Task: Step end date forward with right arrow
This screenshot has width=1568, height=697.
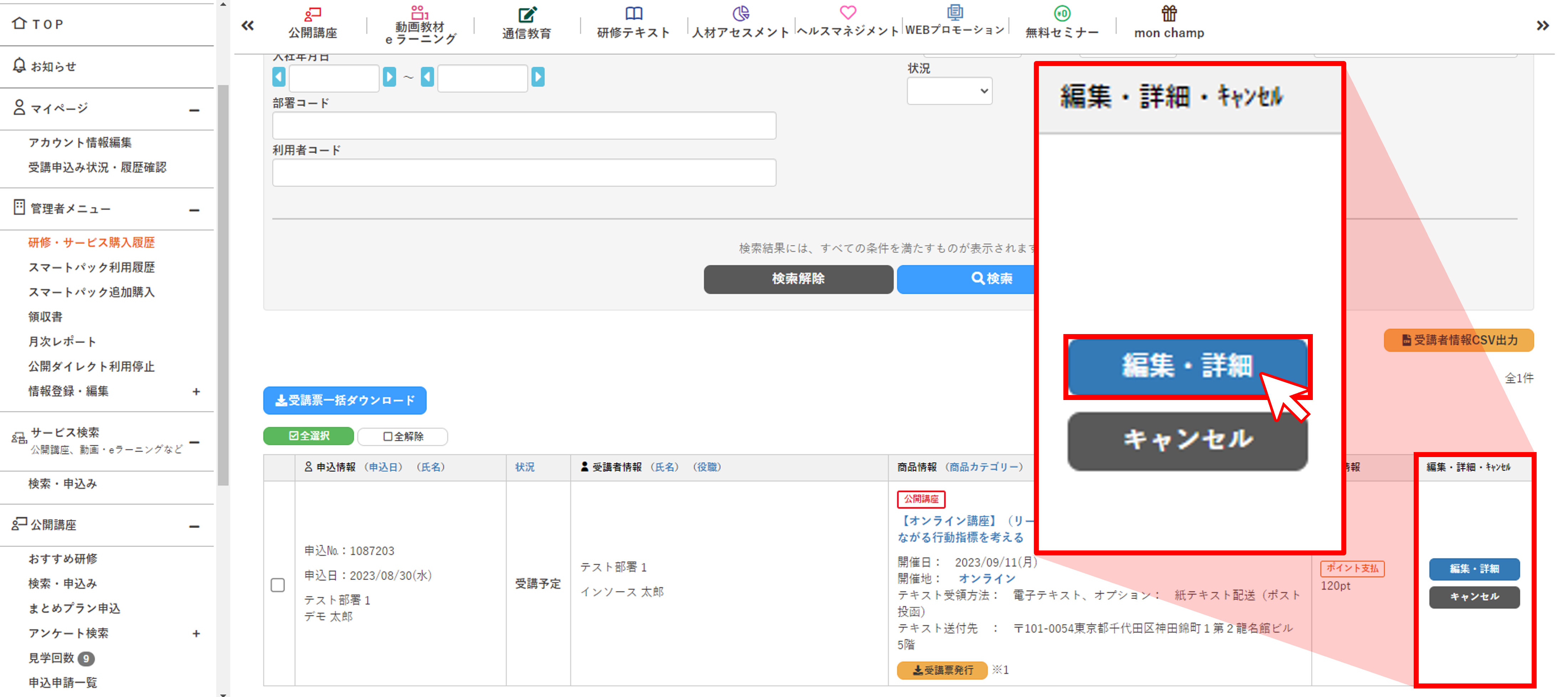Action: click(538, 77)
